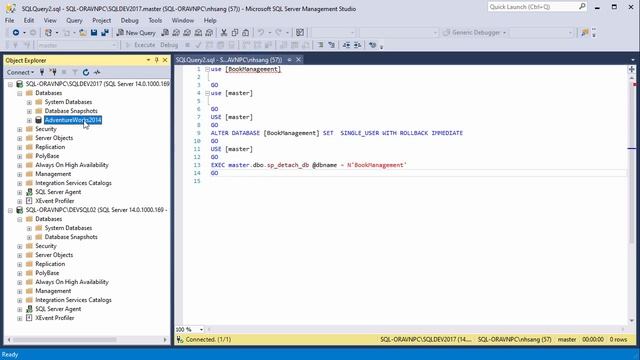Open Find in Files icon near Quick Launch
Screen dimensions: 640x360
pos(584,33)
